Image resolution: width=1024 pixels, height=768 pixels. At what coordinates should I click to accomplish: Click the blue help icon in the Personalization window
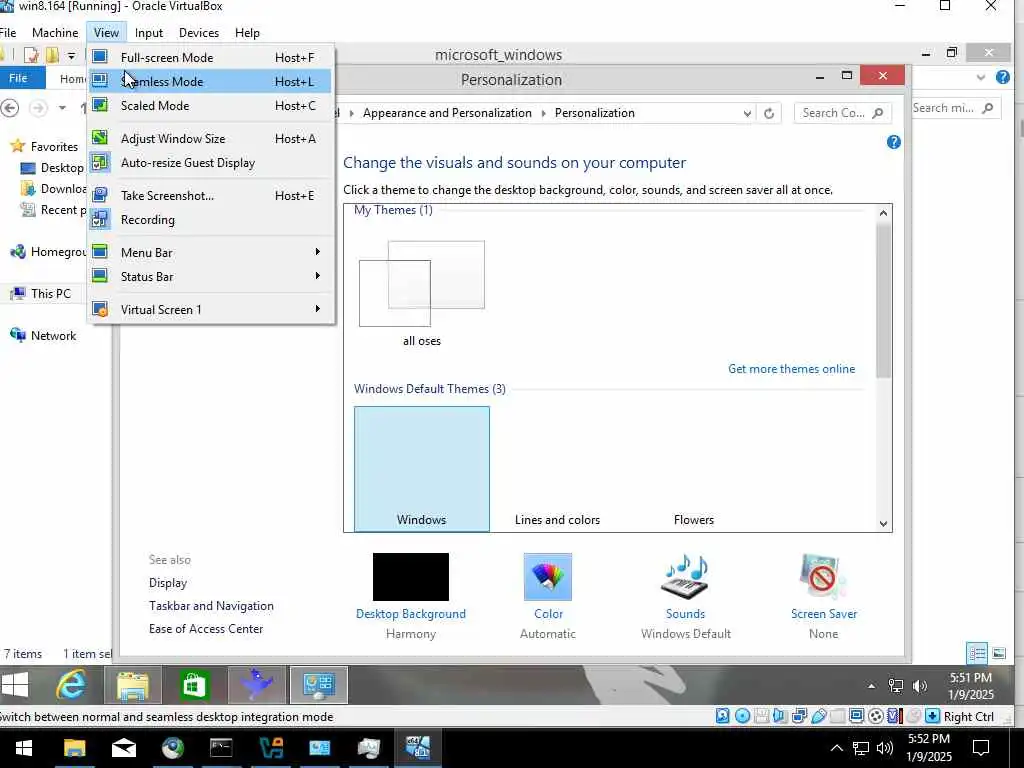(894, 142)
